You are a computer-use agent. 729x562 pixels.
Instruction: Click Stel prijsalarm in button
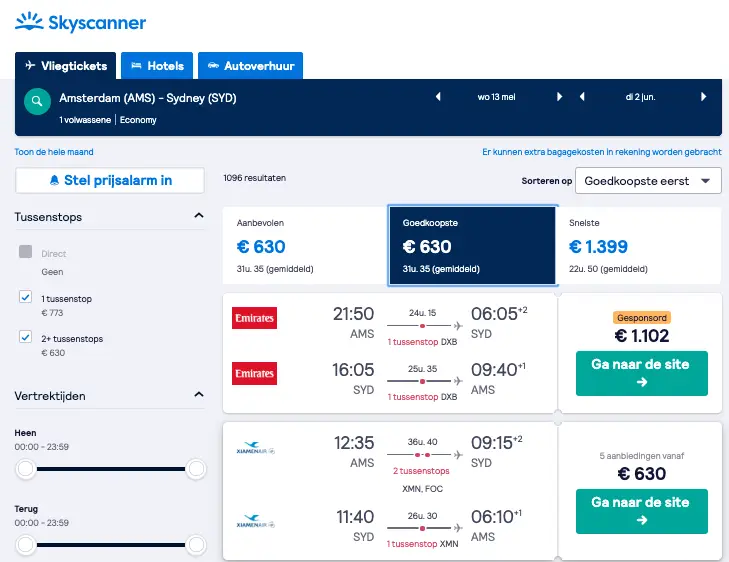click(110, 180)
